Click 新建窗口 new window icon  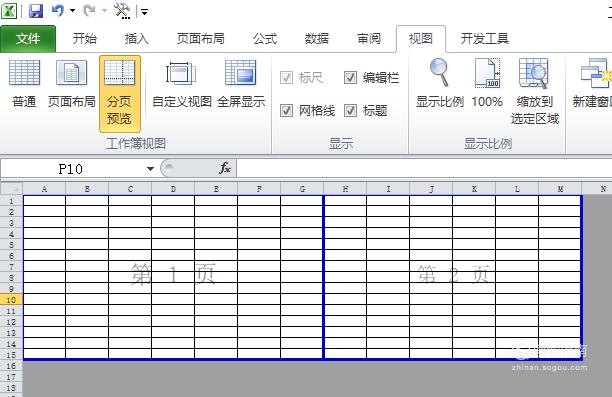coord(592,84)
